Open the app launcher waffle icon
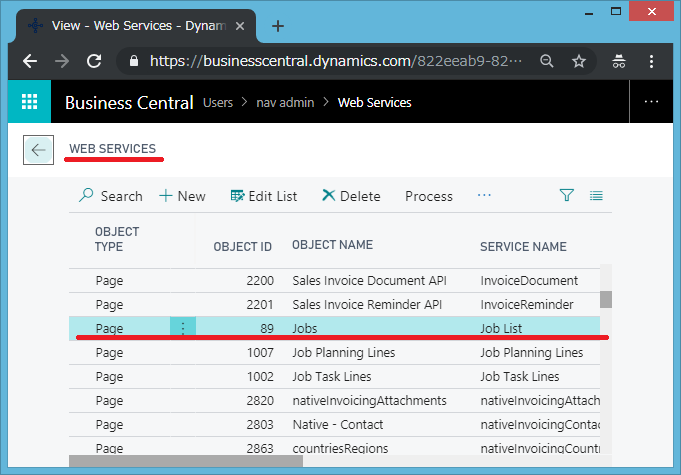This screenshot has height=475, width=681. pyautogui.click(x=30, y=102)
